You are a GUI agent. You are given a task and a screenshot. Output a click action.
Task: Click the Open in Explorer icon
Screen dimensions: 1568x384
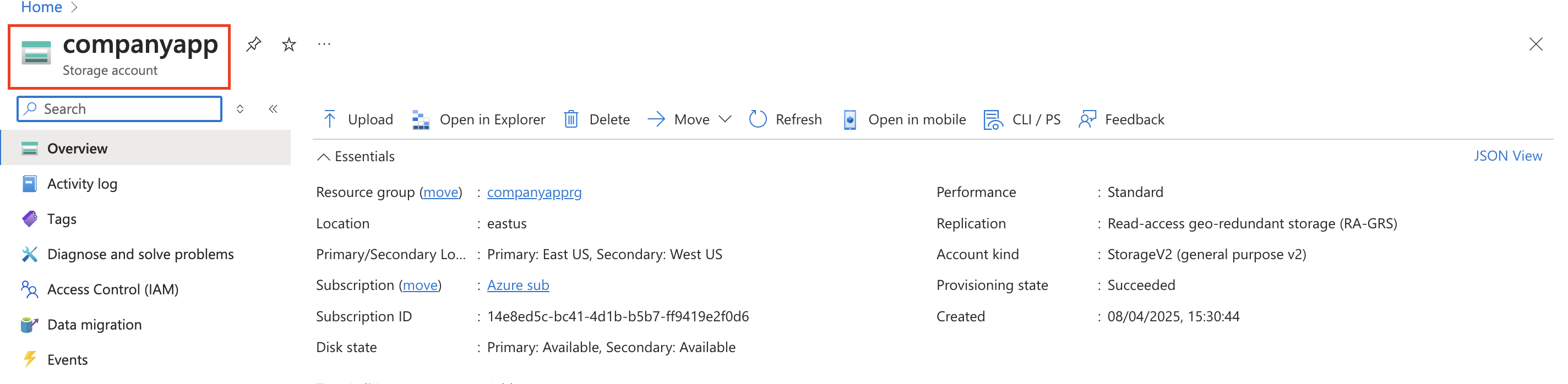[421, 120]
